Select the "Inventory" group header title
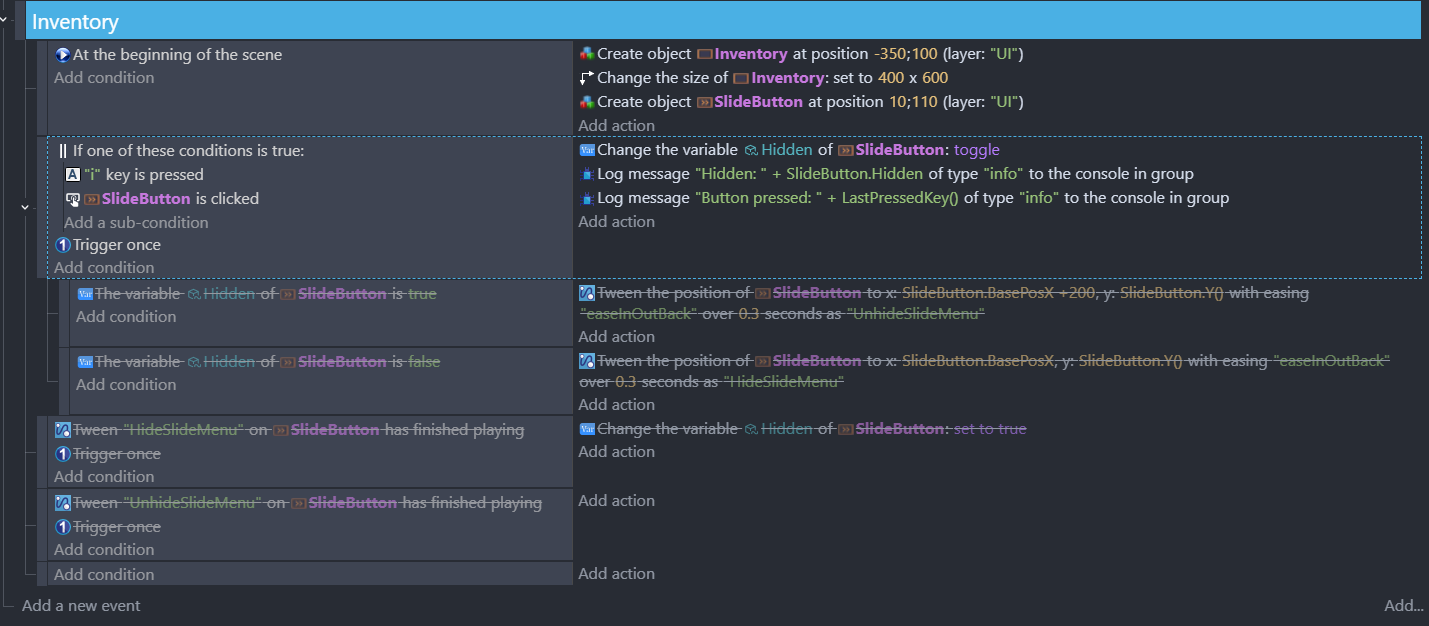Screen dimensions: 1429x626 tap(75, 21)
